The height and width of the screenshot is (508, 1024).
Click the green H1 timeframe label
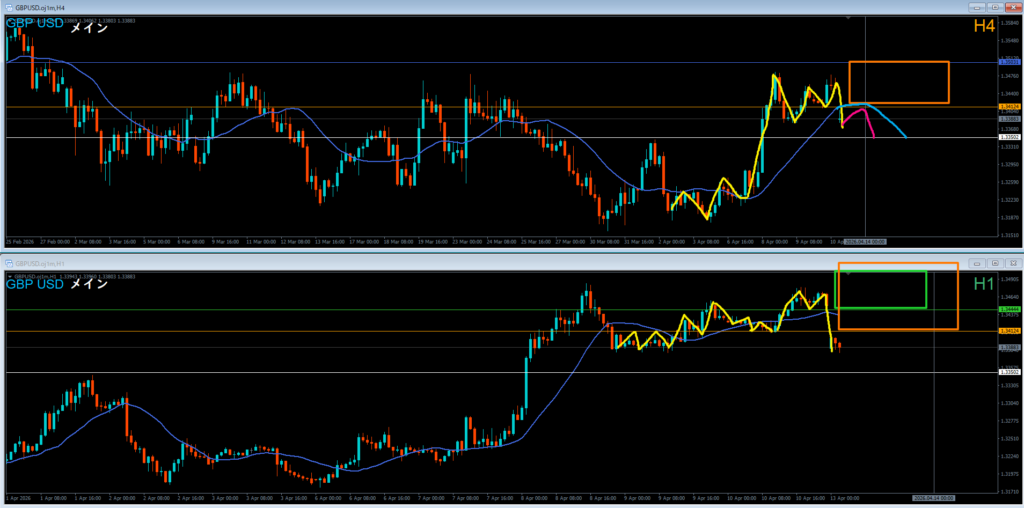click(983, 284)
